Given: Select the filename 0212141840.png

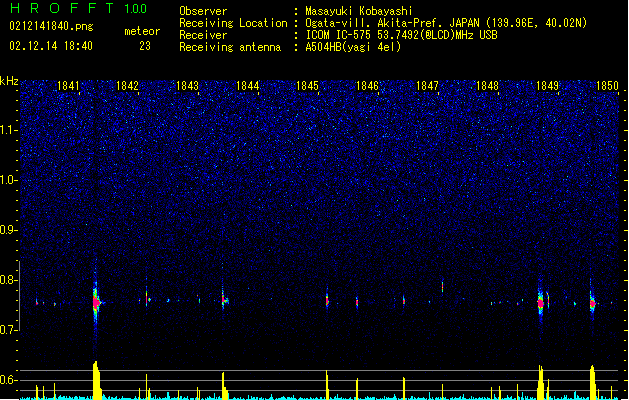Looking at the screenshot, I should click(51, 26).
